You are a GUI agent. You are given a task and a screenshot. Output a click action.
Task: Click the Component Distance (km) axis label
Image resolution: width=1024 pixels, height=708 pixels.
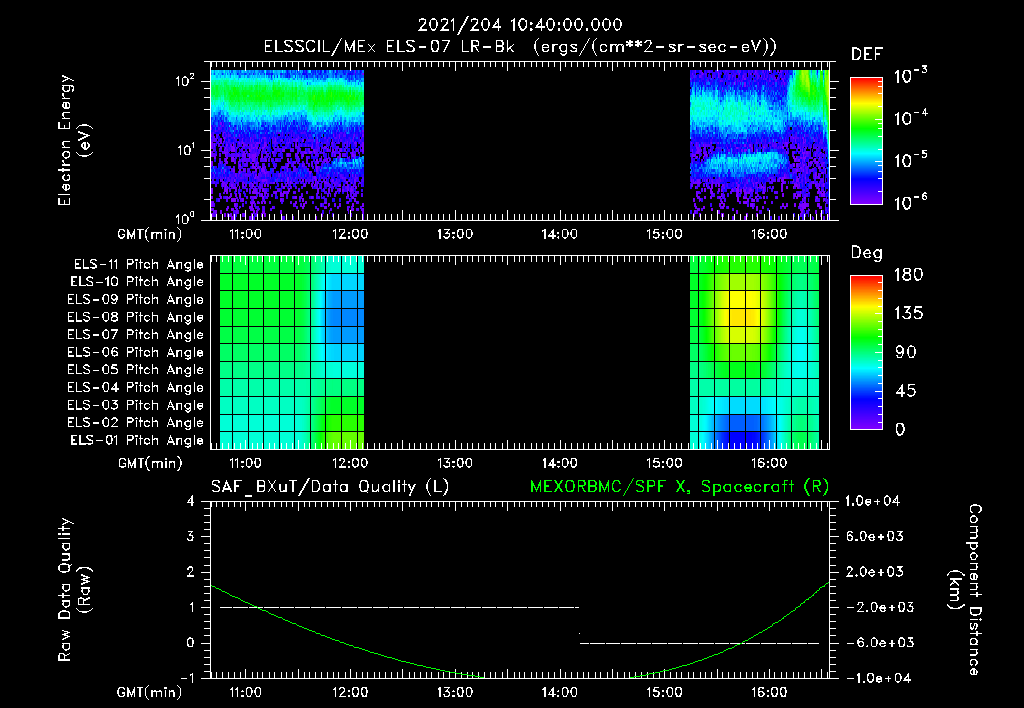(965, 590)
